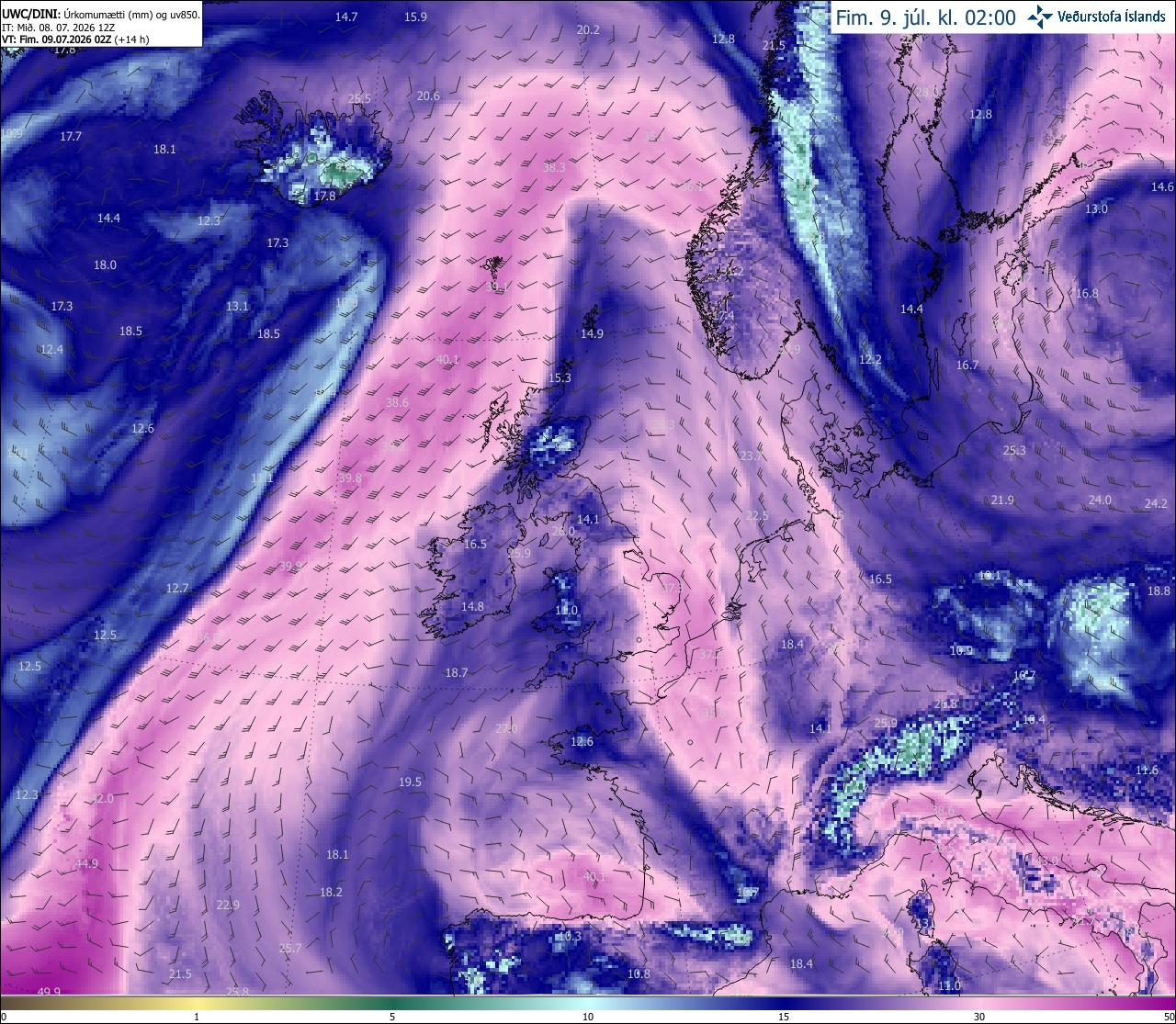Pick the 50 mm end of color scale
The width and height of the screenshot is (1176, 1024).
coord(1168,1017)
